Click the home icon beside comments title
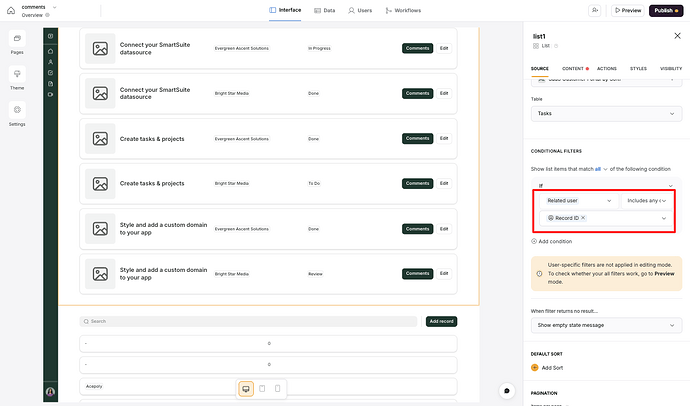This screenshot has height=406, width=690. [11, 10]
